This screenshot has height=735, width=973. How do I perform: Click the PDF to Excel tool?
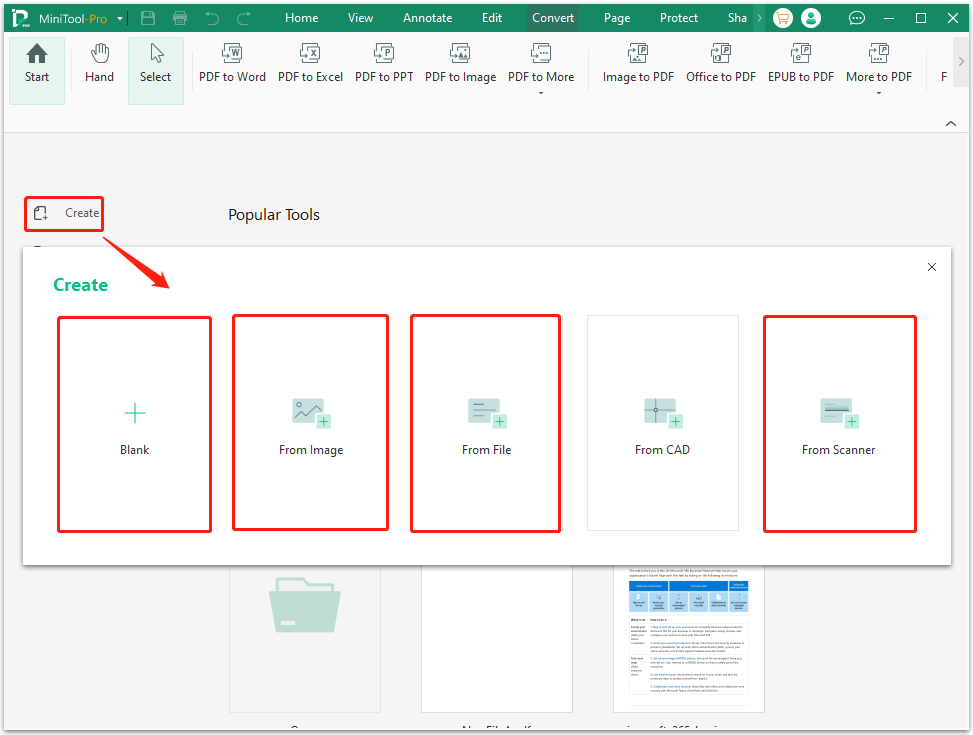pyautogui.click(x=310, y=63)
